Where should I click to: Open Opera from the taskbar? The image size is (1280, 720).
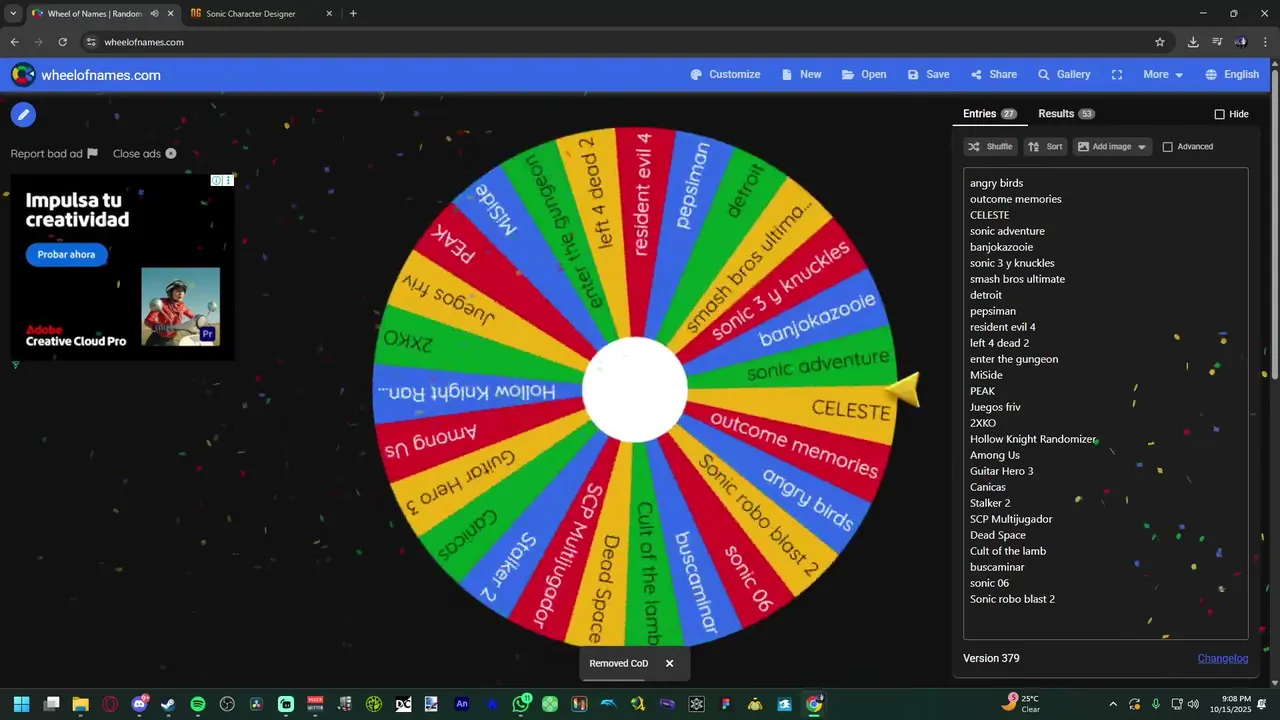pos(110,704)
